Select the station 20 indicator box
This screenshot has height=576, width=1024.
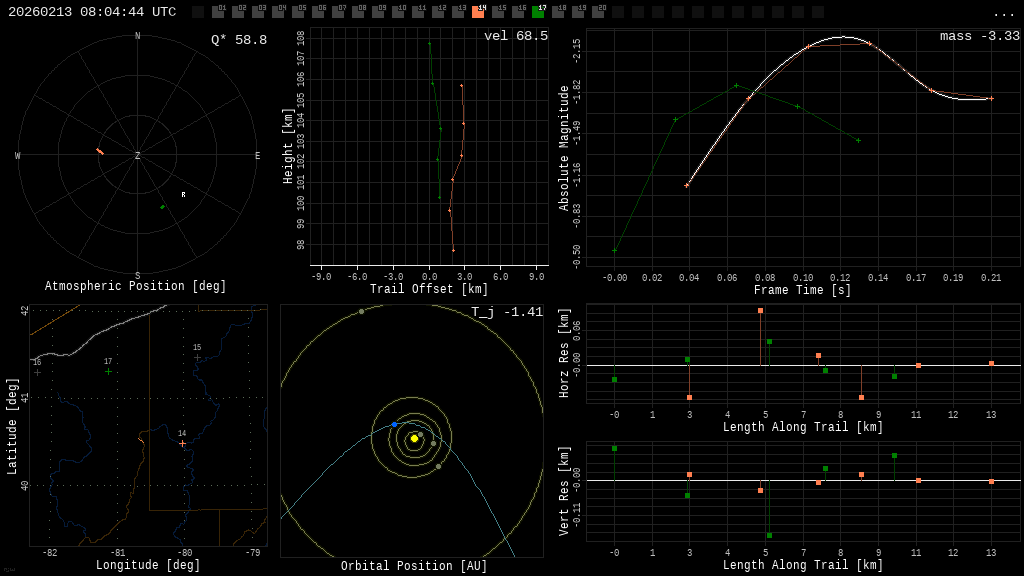point(598,12)
